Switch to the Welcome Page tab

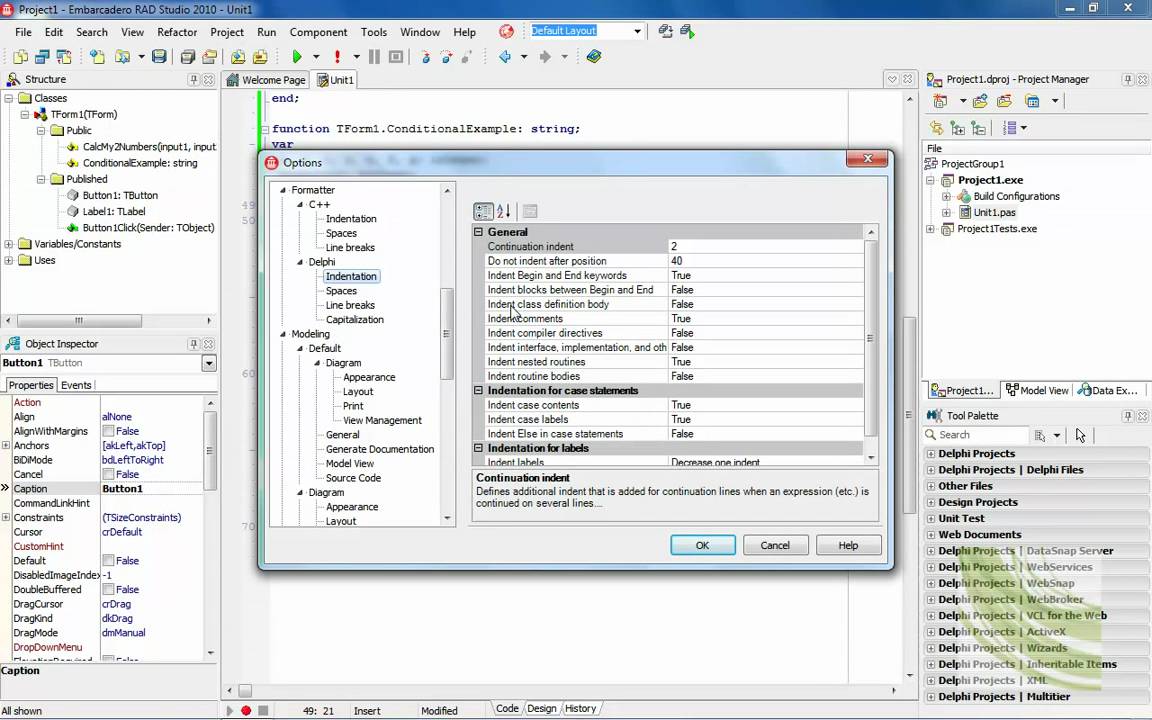(x=267, y=80)
